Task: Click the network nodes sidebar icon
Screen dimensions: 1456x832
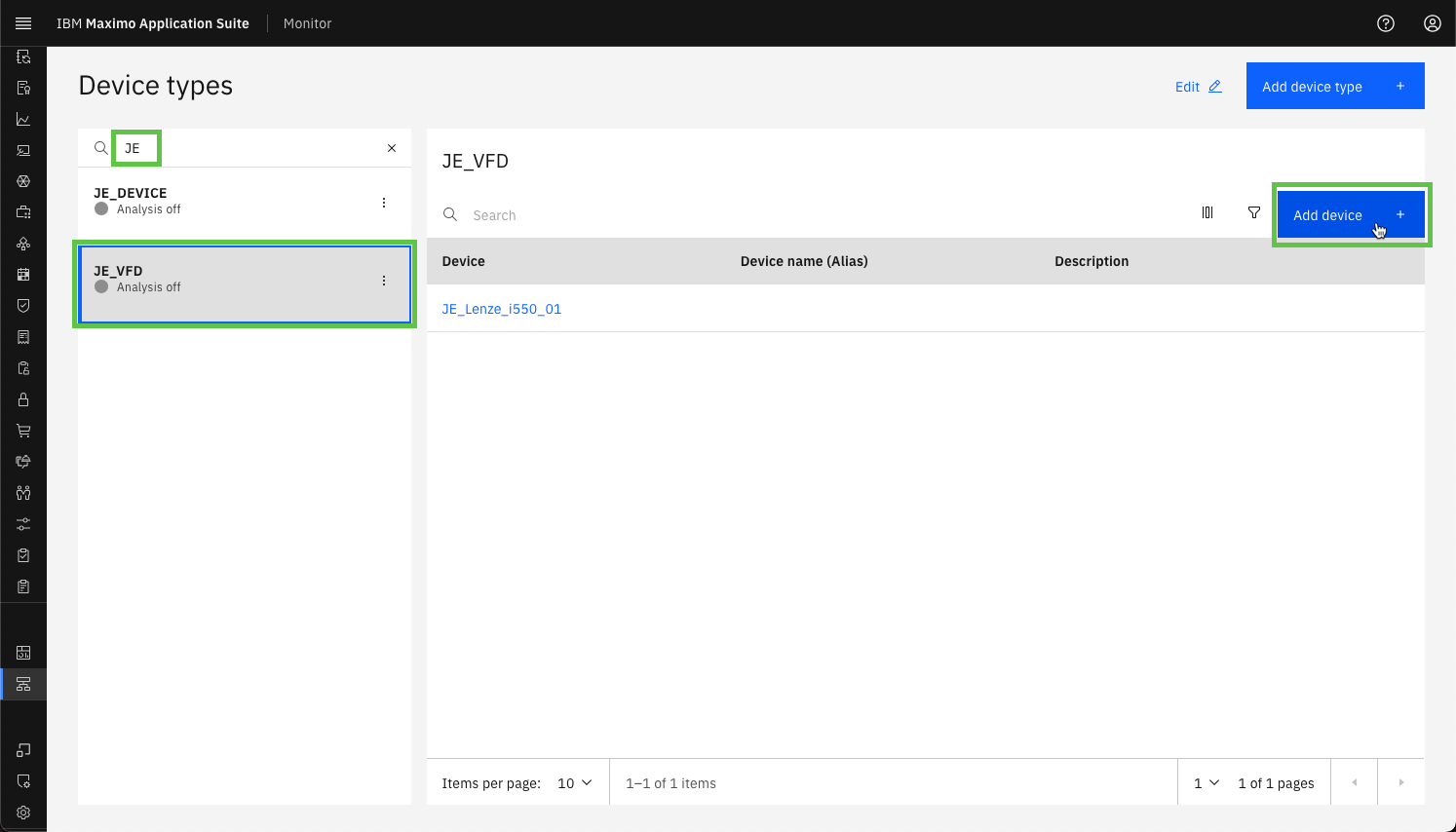Action: pyautogui.click(x=23, y=244)
